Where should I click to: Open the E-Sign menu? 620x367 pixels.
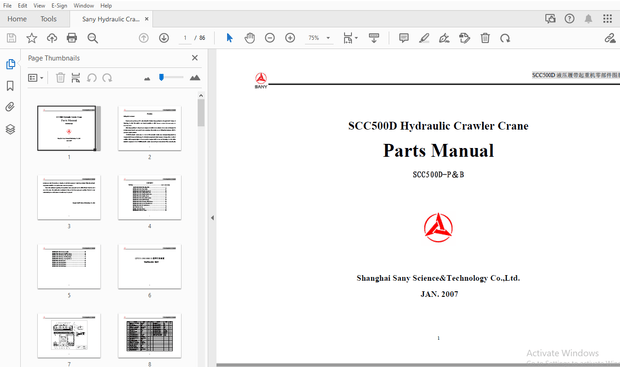59,6
